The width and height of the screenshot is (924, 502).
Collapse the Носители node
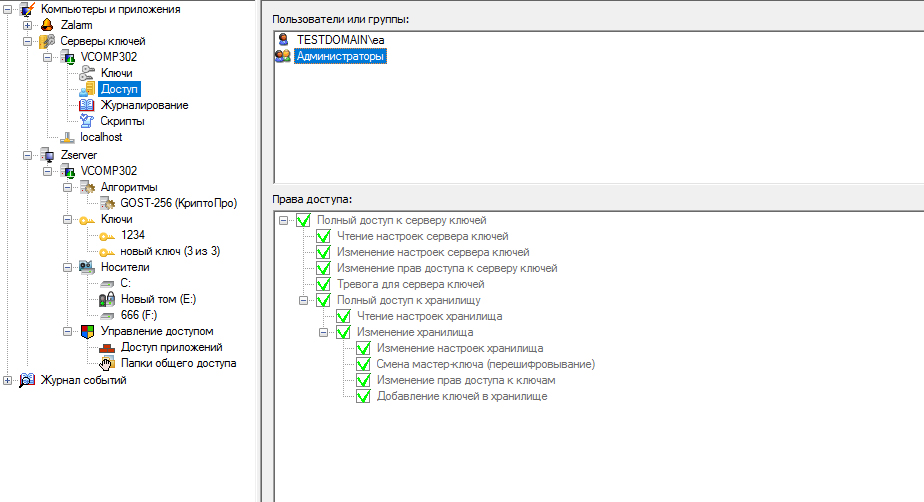coord(67,267)
